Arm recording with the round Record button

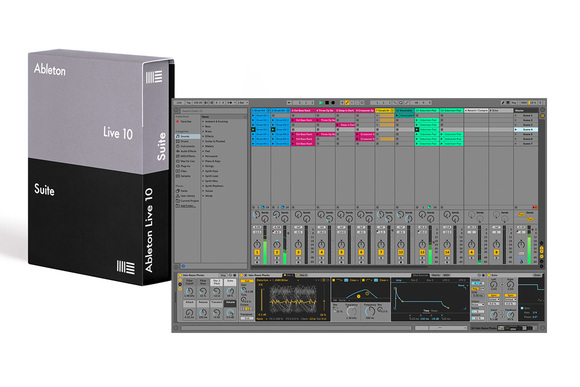click(x=333, y=102)
